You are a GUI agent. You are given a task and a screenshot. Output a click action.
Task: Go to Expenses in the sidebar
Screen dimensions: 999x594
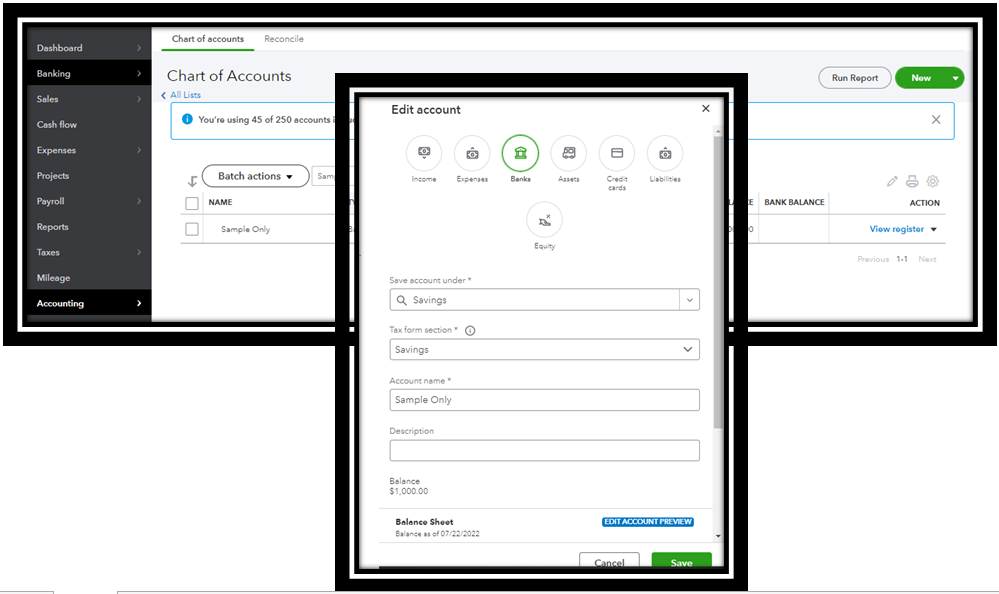[56, 150]
